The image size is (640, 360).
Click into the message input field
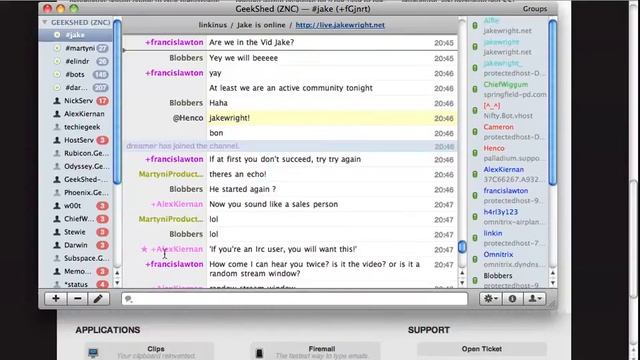tap(294, 299)
